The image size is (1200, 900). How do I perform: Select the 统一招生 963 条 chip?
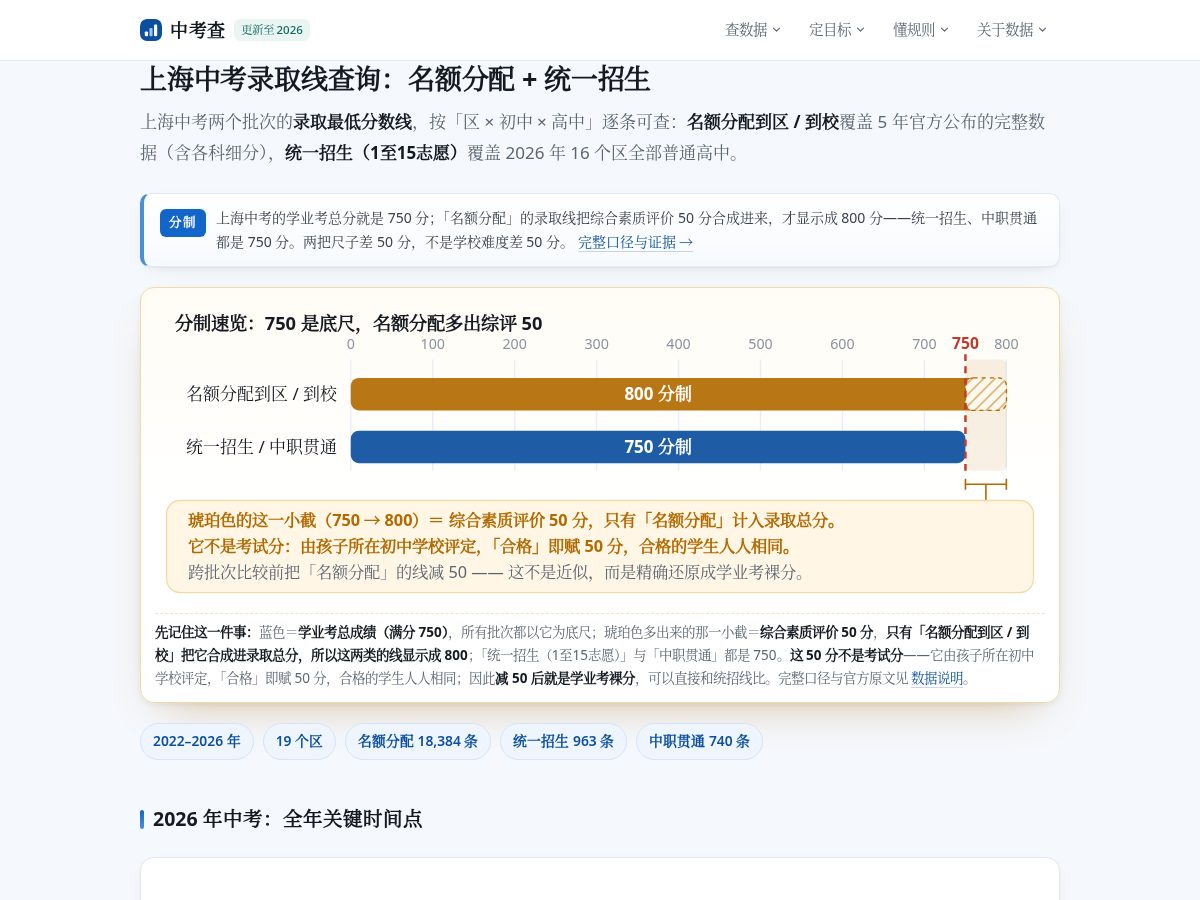tap(563, 741)
